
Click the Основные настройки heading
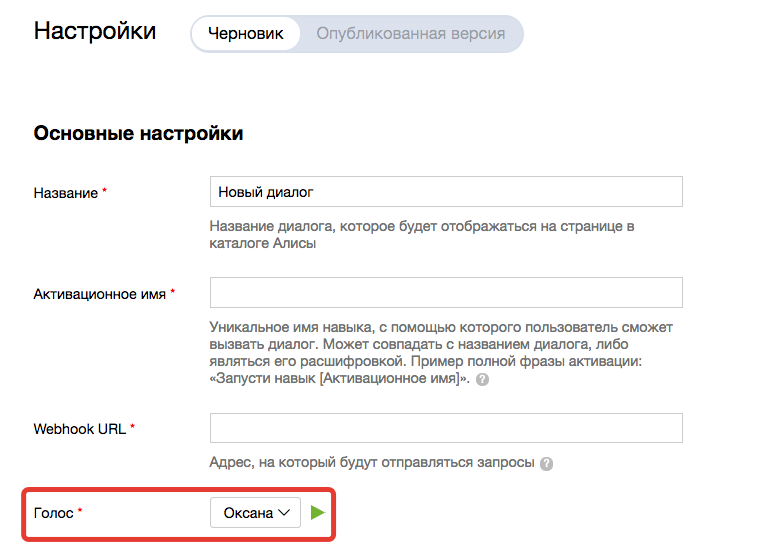click(x=138, y=133)
